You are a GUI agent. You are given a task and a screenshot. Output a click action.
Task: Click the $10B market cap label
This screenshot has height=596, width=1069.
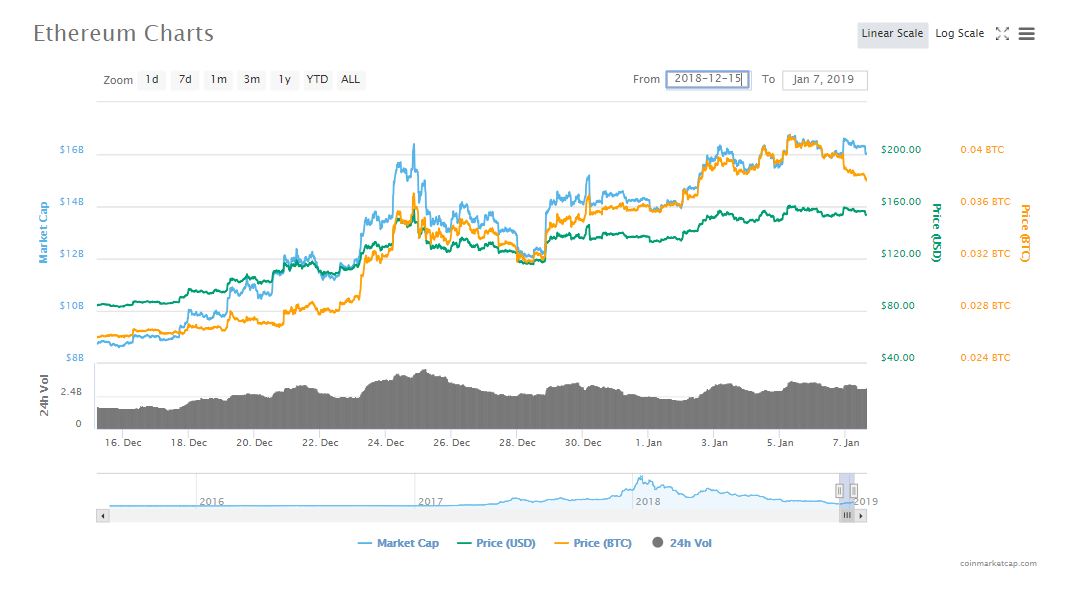(x=72, y=306)
